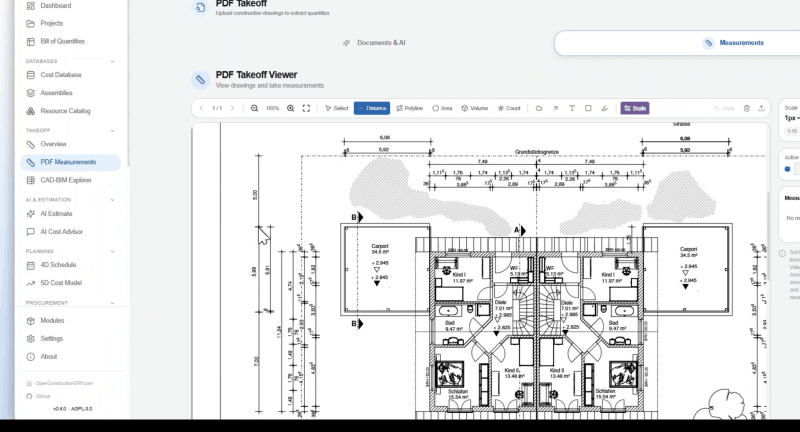Screen dimensions: 800x432
Task: Collapse the Takeoff sidebar group
Action: pos(112,131)
